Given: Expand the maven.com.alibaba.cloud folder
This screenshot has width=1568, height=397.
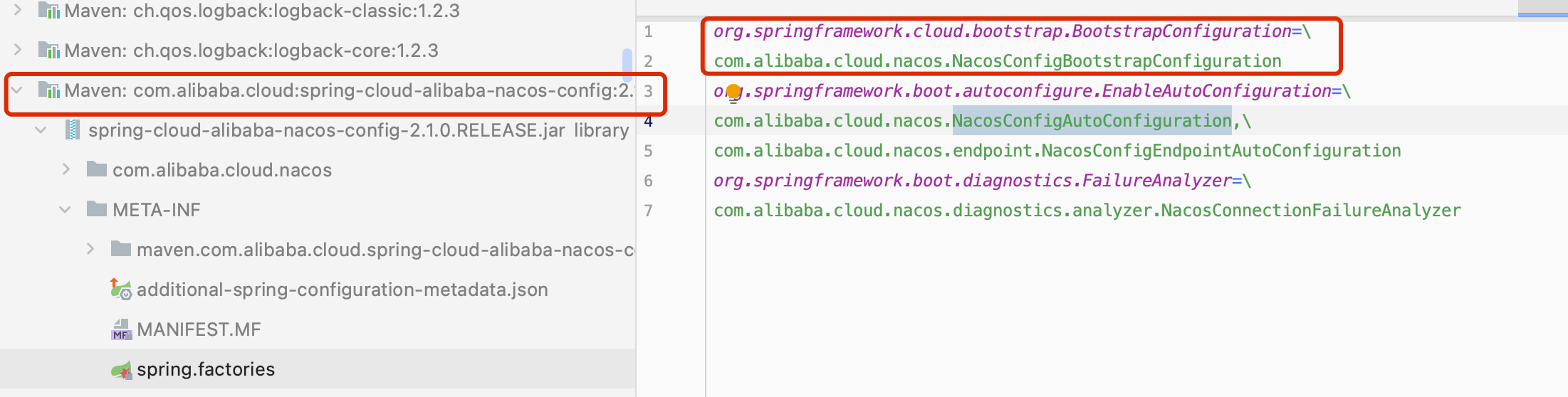Looking at the screenshot, I should click(90, 249).
